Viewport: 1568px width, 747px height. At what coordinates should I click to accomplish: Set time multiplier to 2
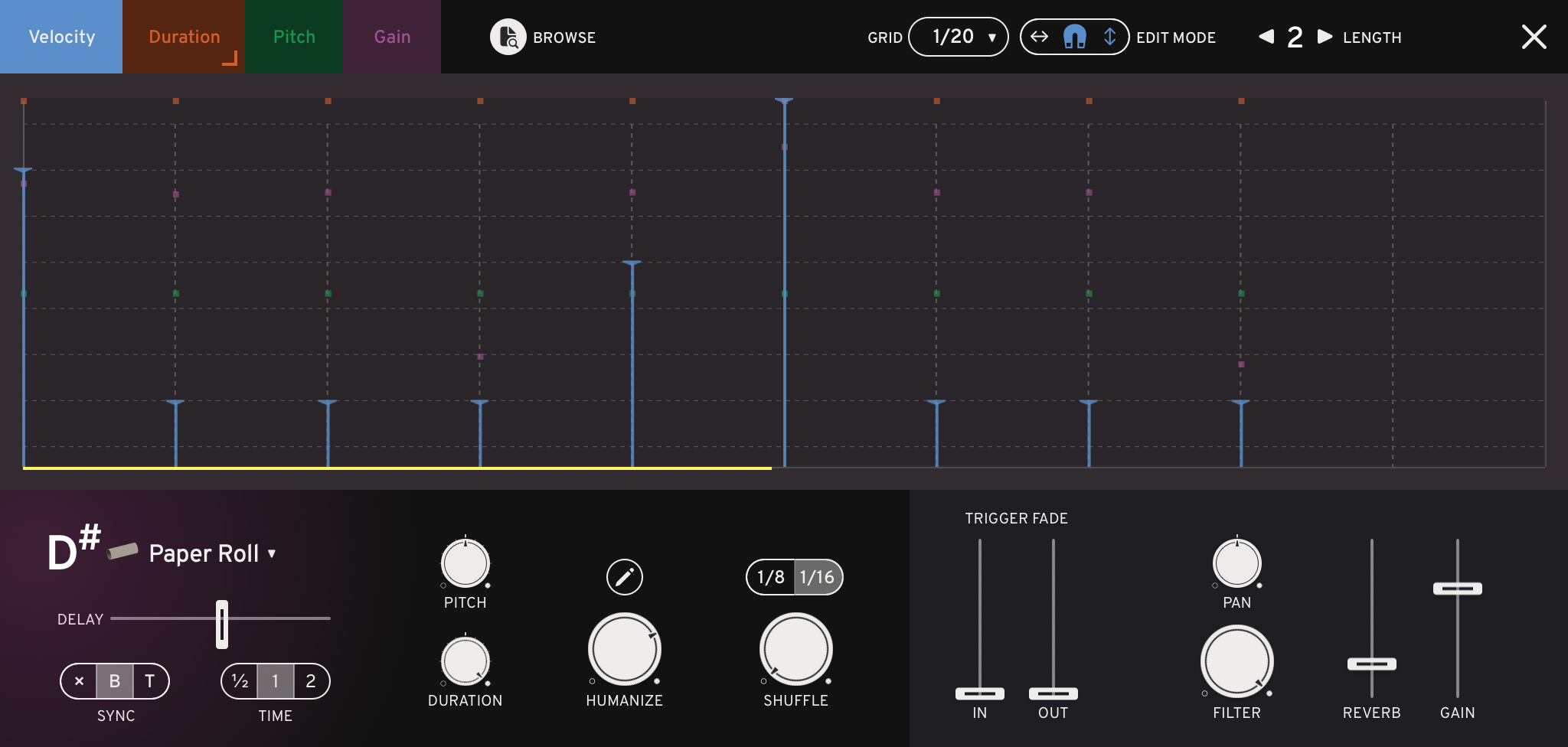pos(311,681)
